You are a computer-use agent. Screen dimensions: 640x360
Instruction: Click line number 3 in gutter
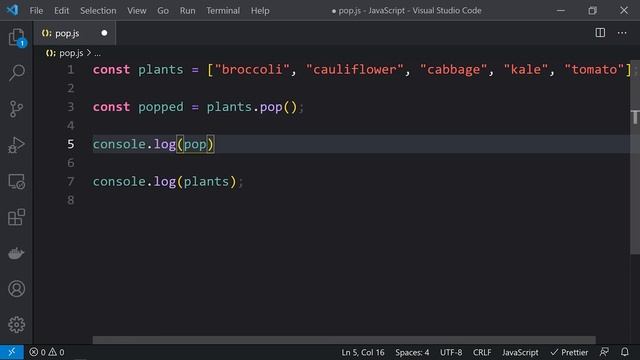(71, 107)
